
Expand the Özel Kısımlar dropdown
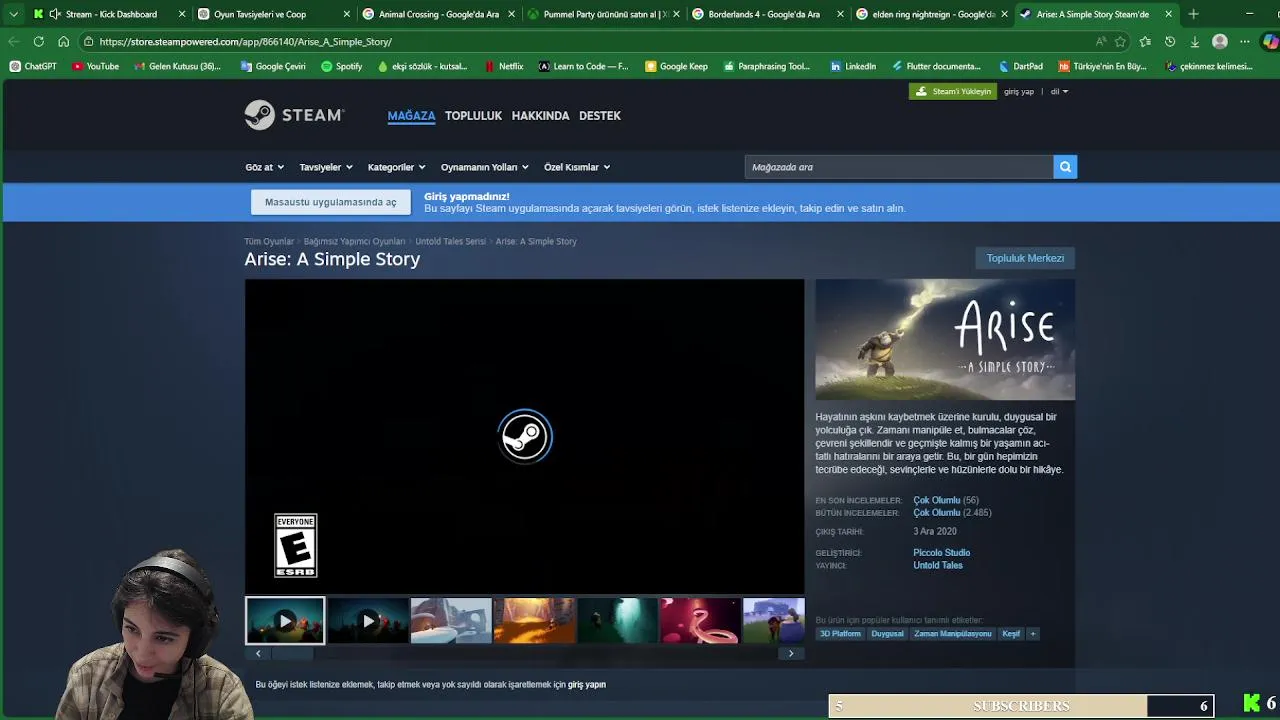point(577,167)
